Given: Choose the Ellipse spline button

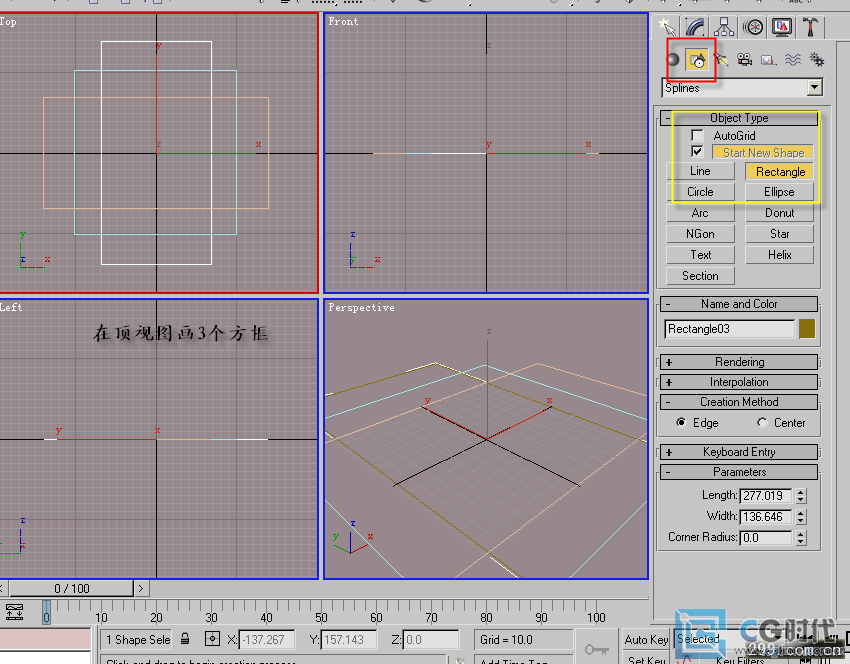Looking at the screenshot, I should (779, 192).
